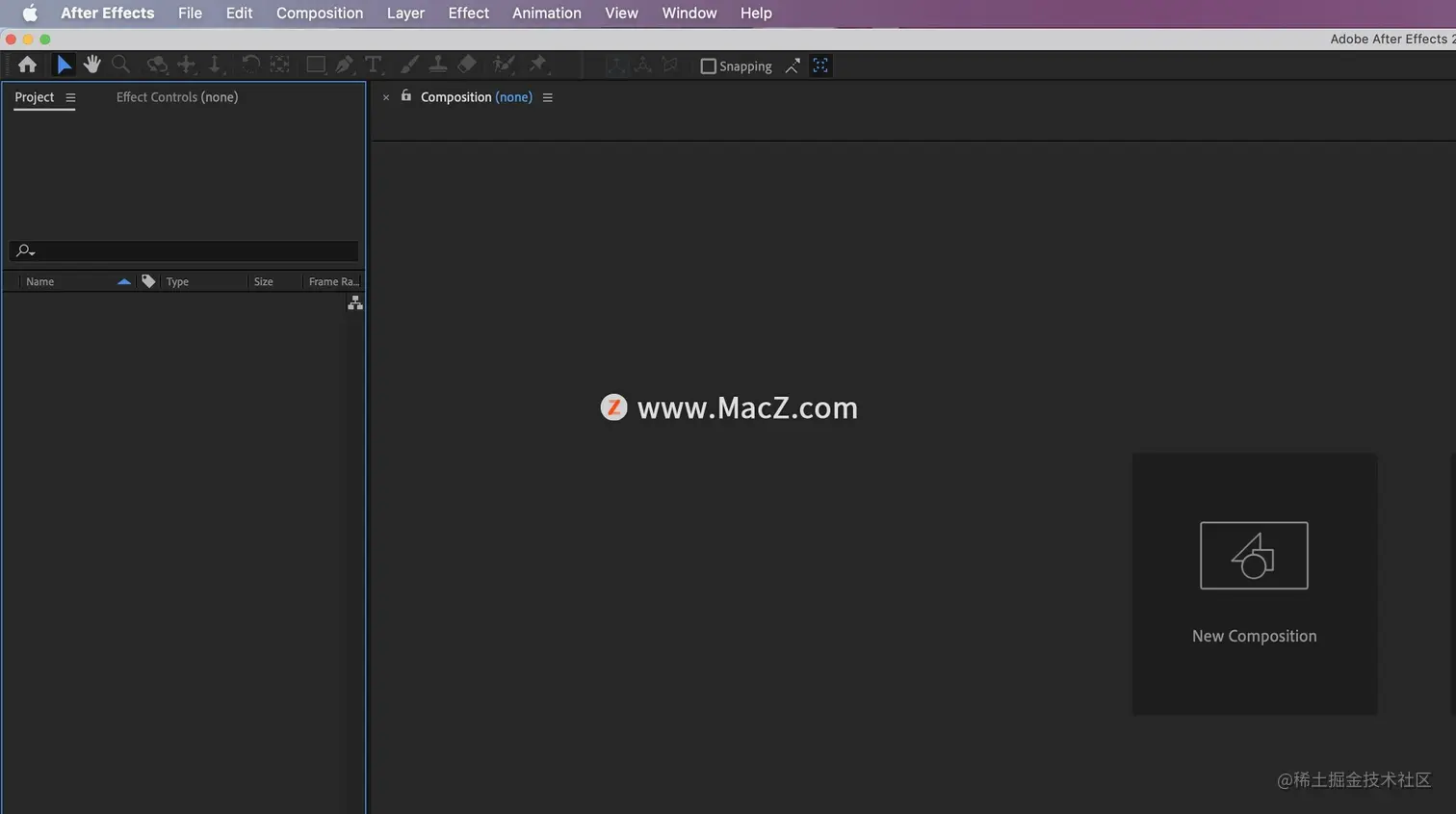1456x814 pixels.
Task: Sort project items by Name column
Action: click(40, 281)
